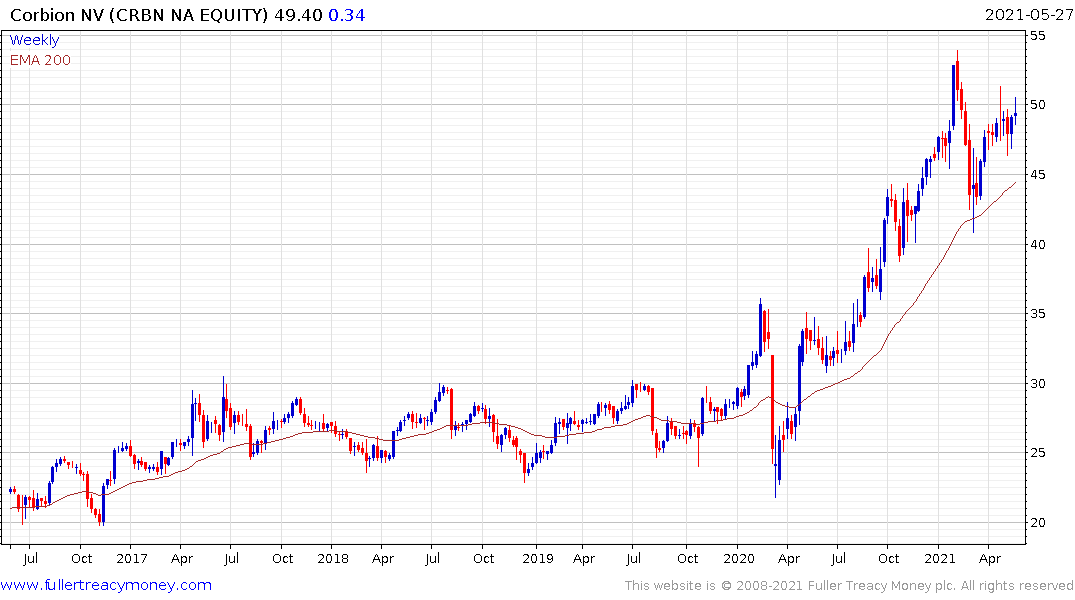This screenshot has width=1075, height=600.
Task: Click the Corbion NV chart title
Action: point(138,15)
